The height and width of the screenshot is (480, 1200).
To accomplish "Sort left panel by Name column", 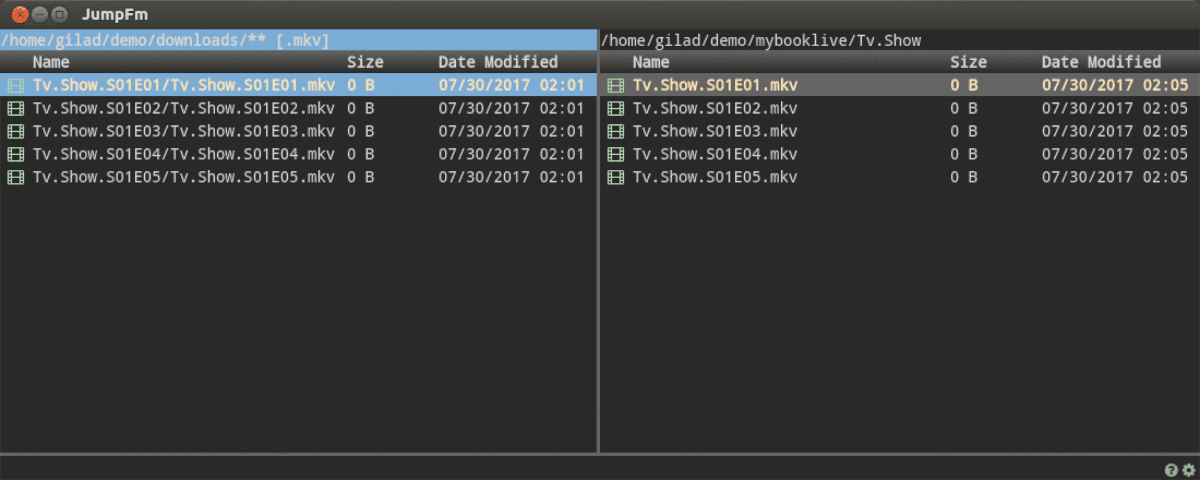I will click(52, 62).
